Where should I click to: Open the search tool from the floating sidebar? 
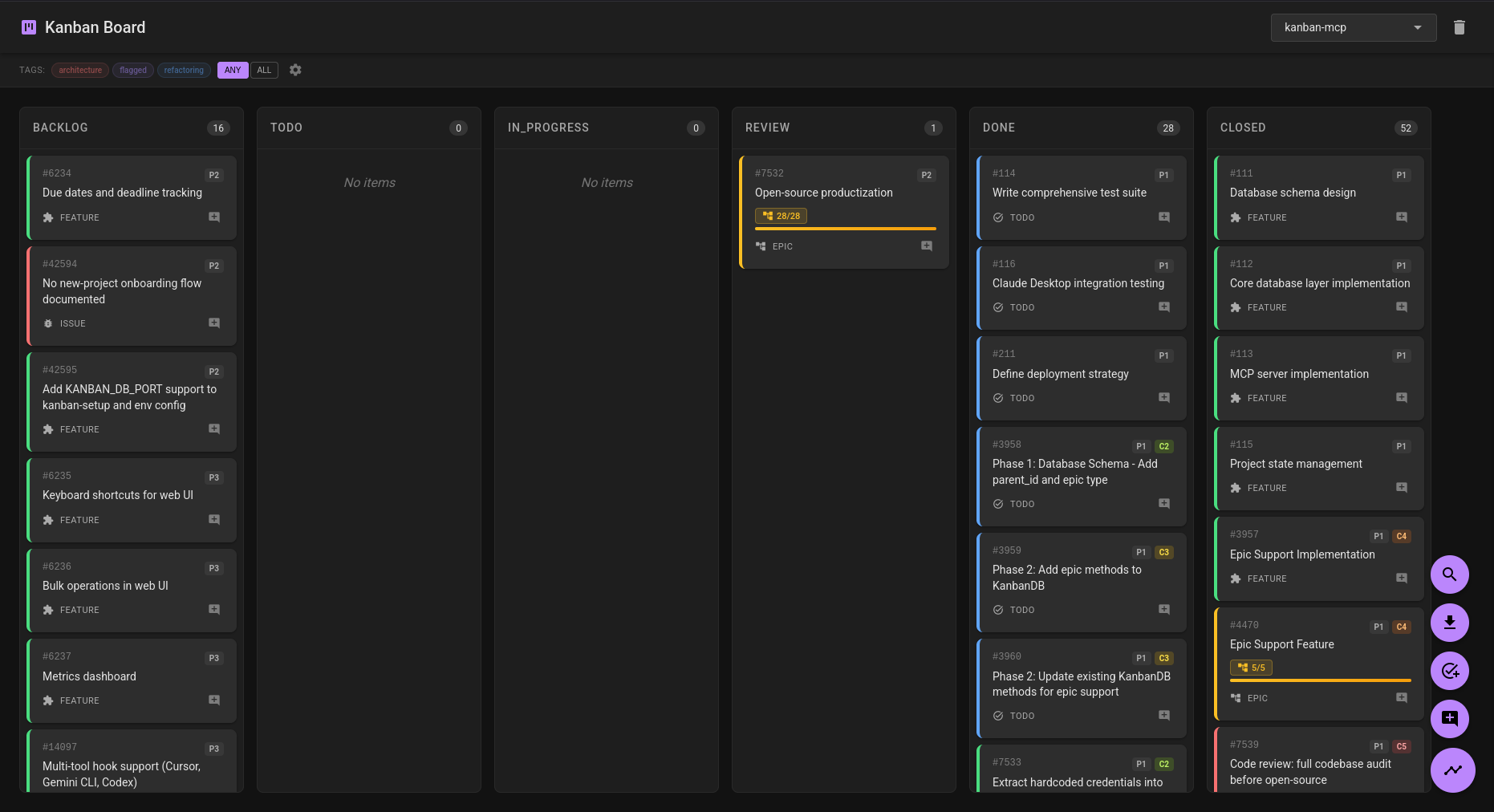pyautogui.click(x=1450, y=574)
